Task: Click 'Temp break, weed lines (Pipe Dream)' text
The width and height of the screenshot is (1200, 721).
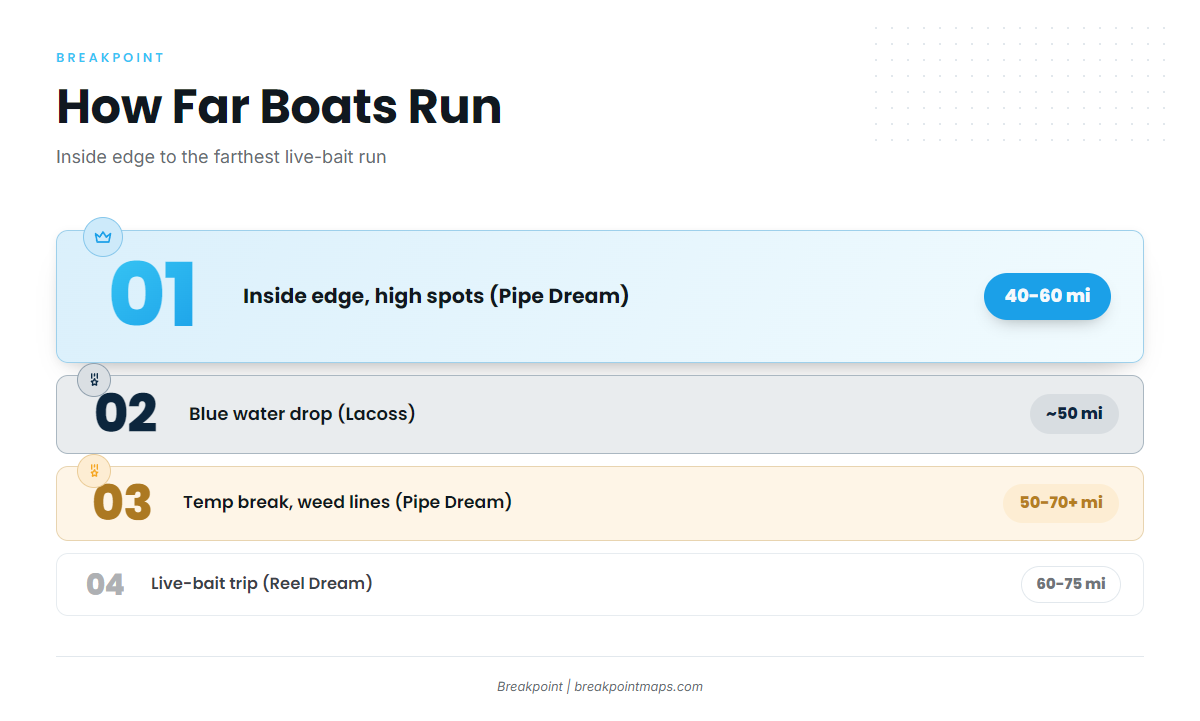Action: coord(347,502)
